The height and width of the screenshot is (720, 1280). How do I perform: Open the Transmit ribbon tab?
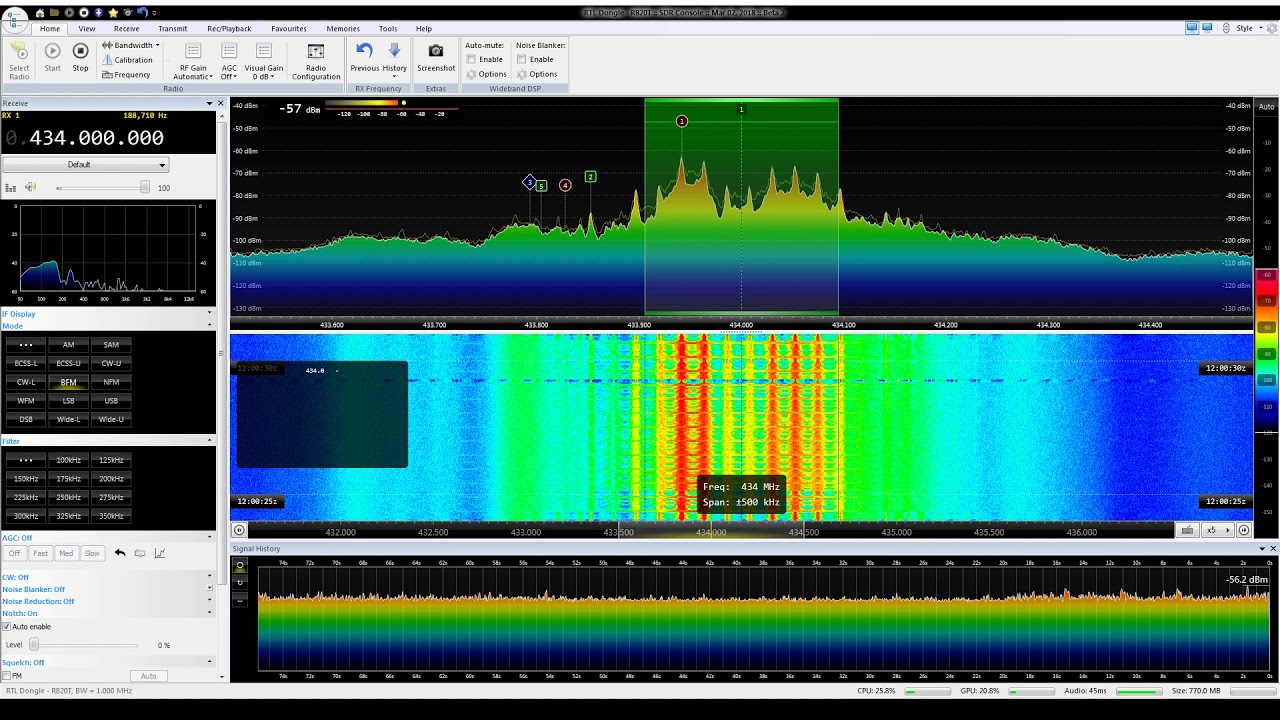pyautogui.click(x=172, y=29)
